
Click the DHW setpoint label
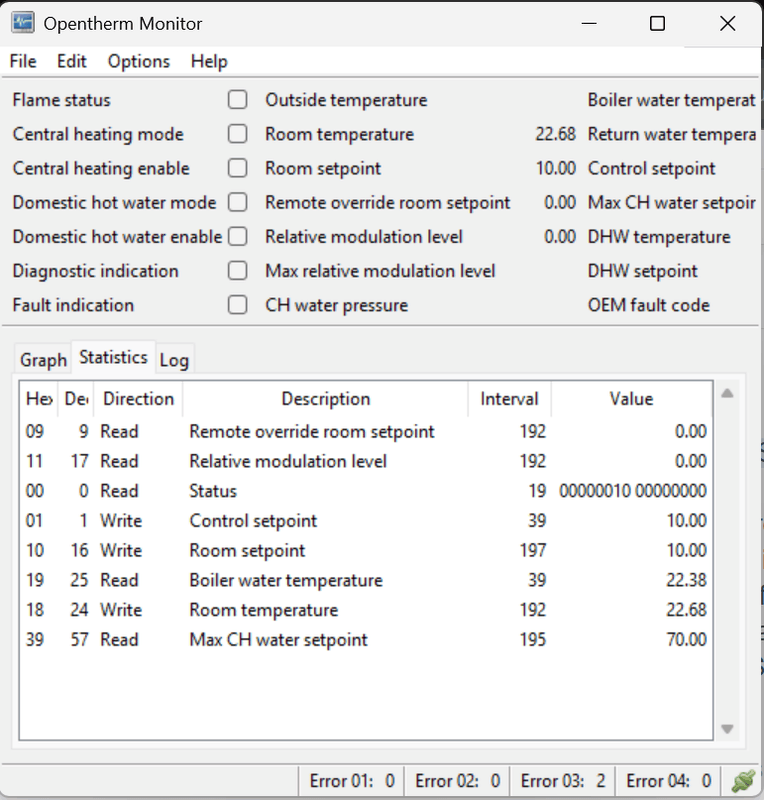click(643, 271)
